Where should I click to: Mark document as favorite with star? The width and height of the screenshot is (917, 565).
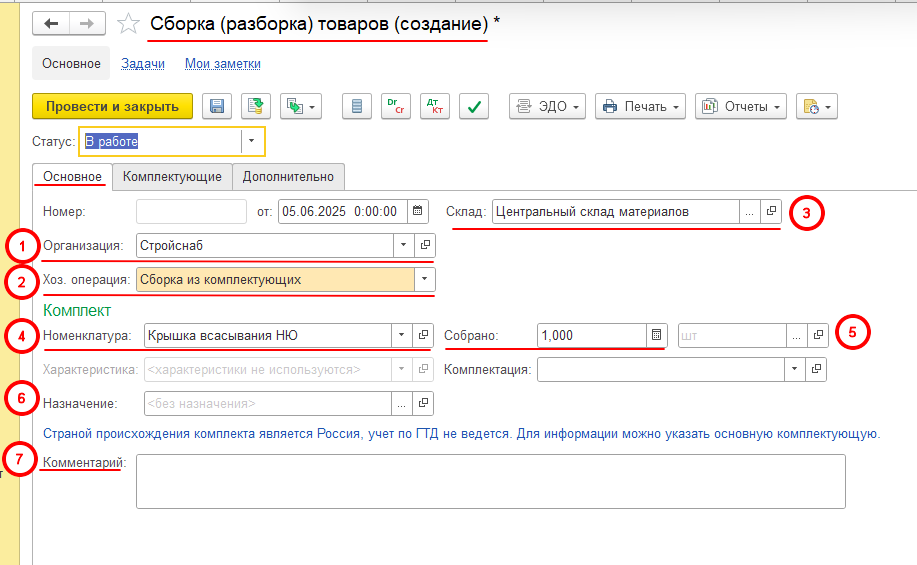tap(128, 23)
